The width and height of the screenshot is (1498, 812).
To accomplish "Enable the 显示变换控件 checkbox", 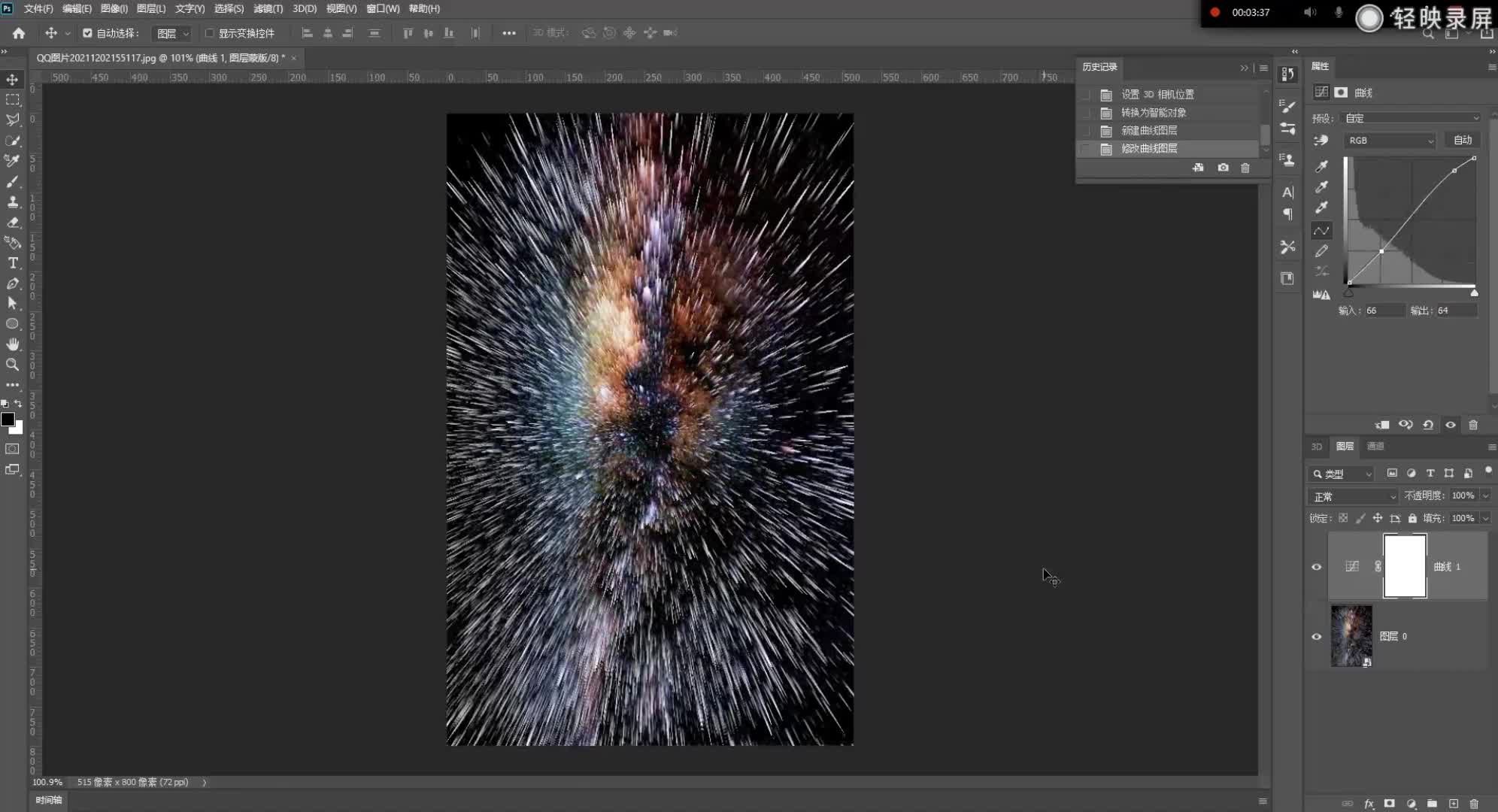I will [210, 33].
